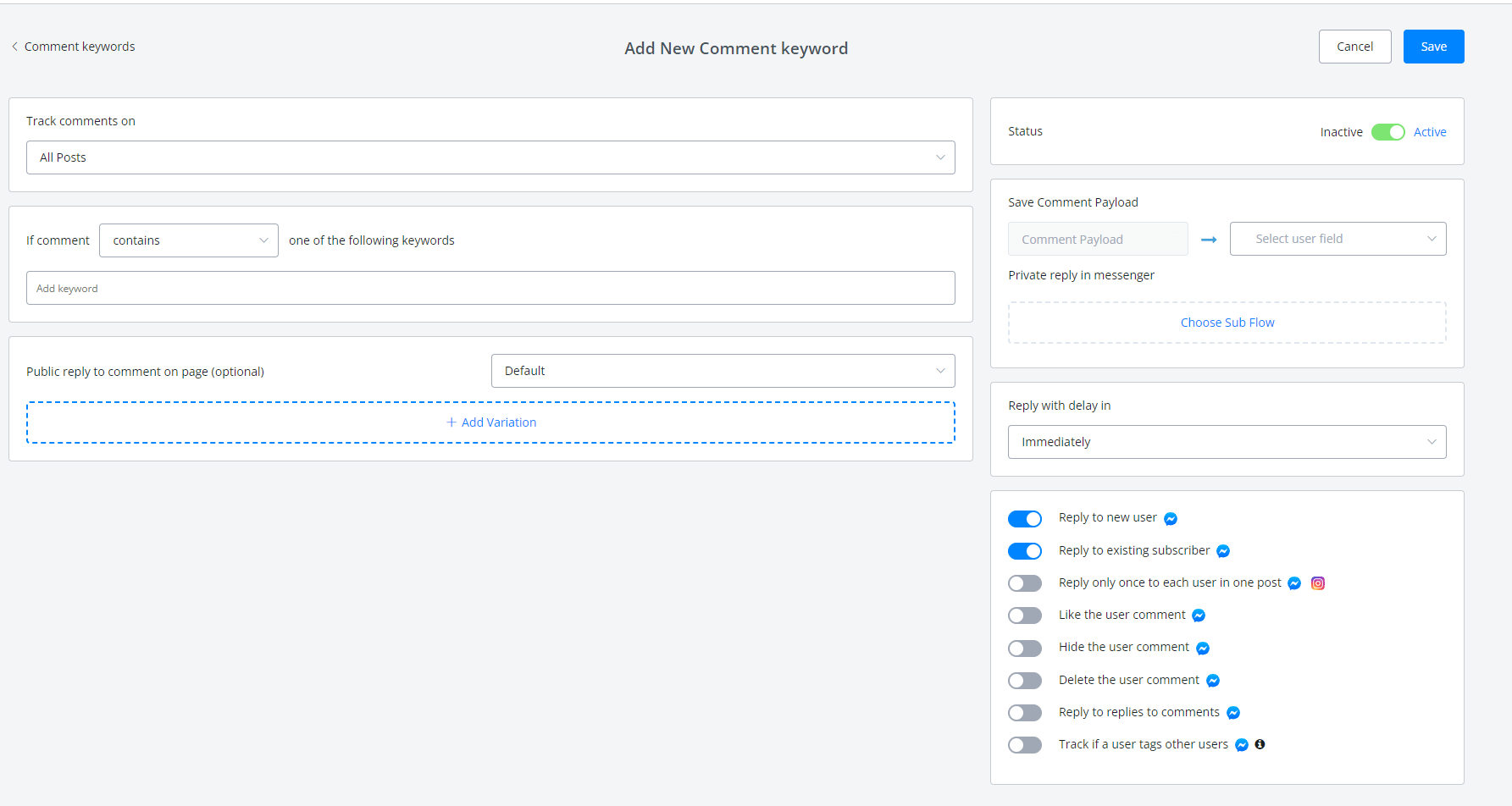Click Instagram icon next to Reply only once
The image size is (1512, 806).
(1318, 583)
